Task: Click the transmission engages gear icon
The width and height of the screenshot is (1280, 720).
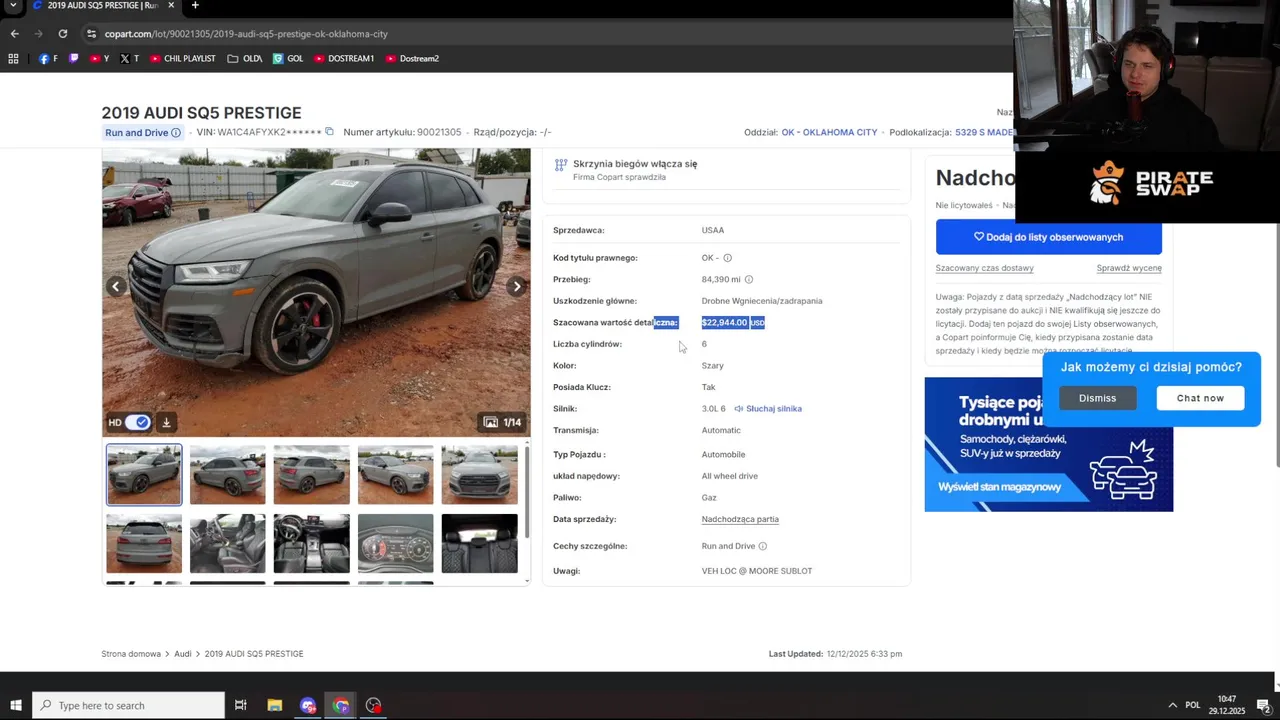Action: 560,164
